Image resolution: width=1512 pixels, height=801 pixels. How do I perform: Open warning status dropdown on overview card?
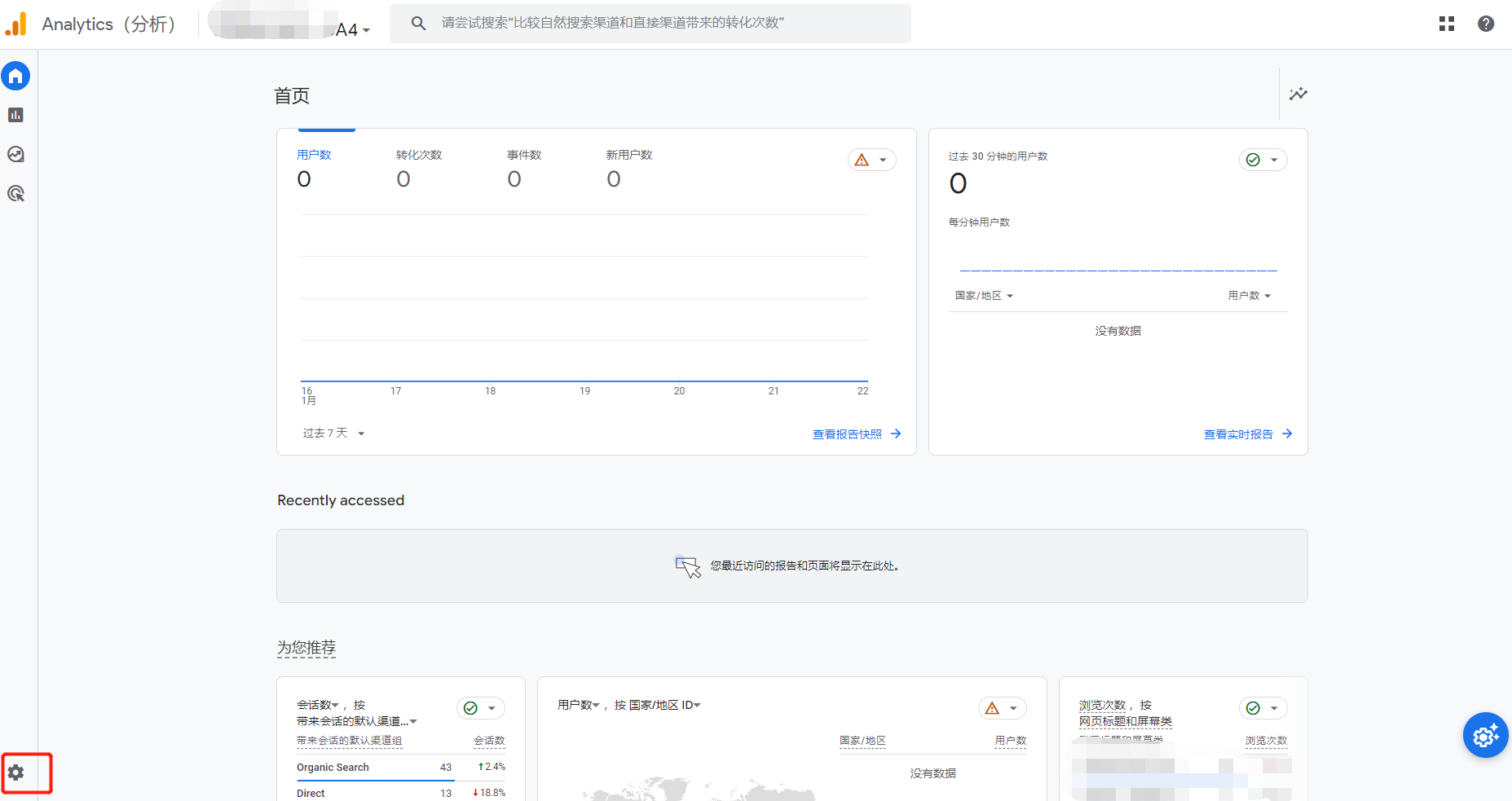[x=872, y=160]
